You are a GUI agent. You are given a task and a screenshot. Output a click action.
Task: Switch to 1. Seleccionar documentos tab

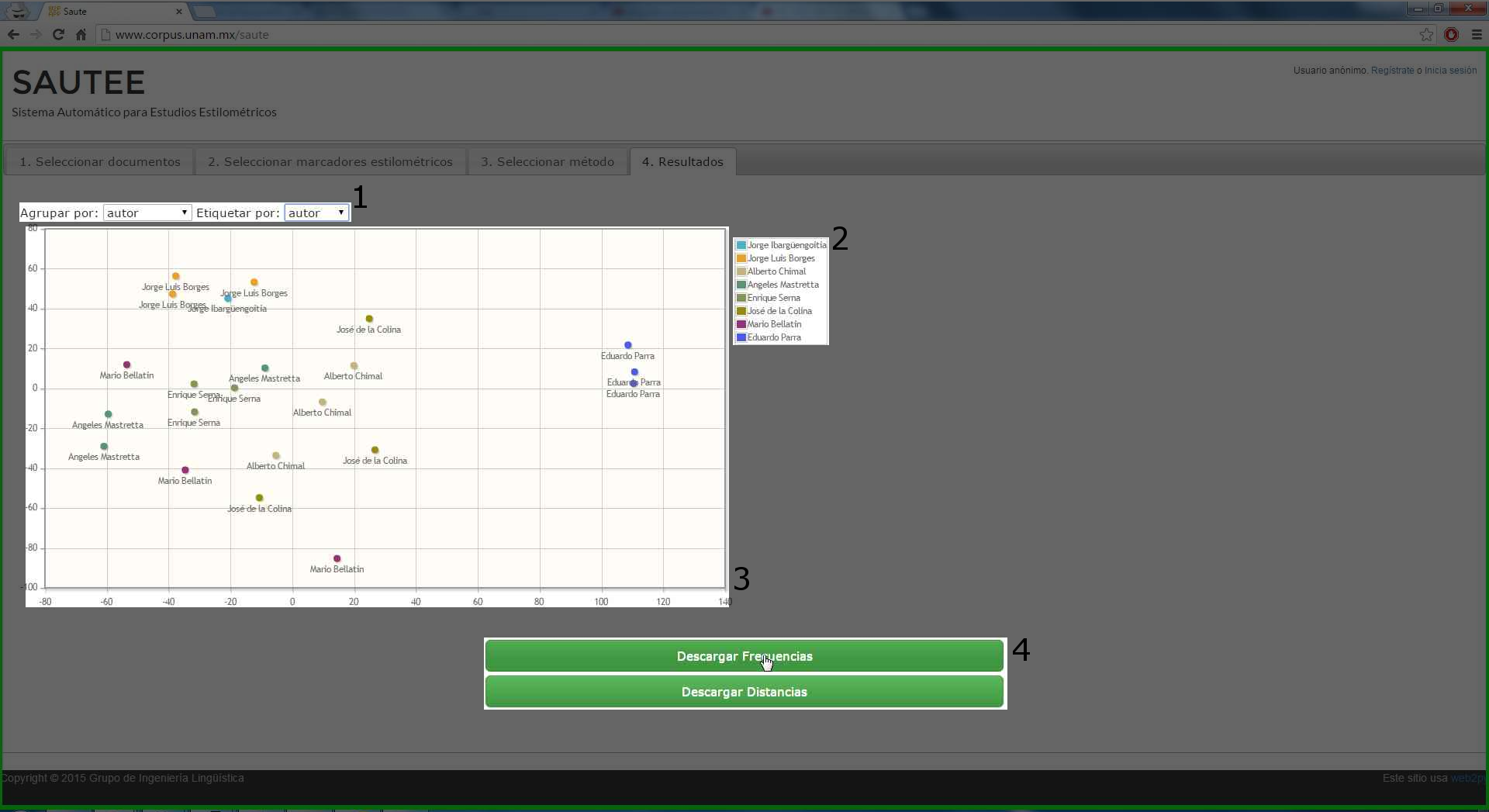[x=100, y=161]
